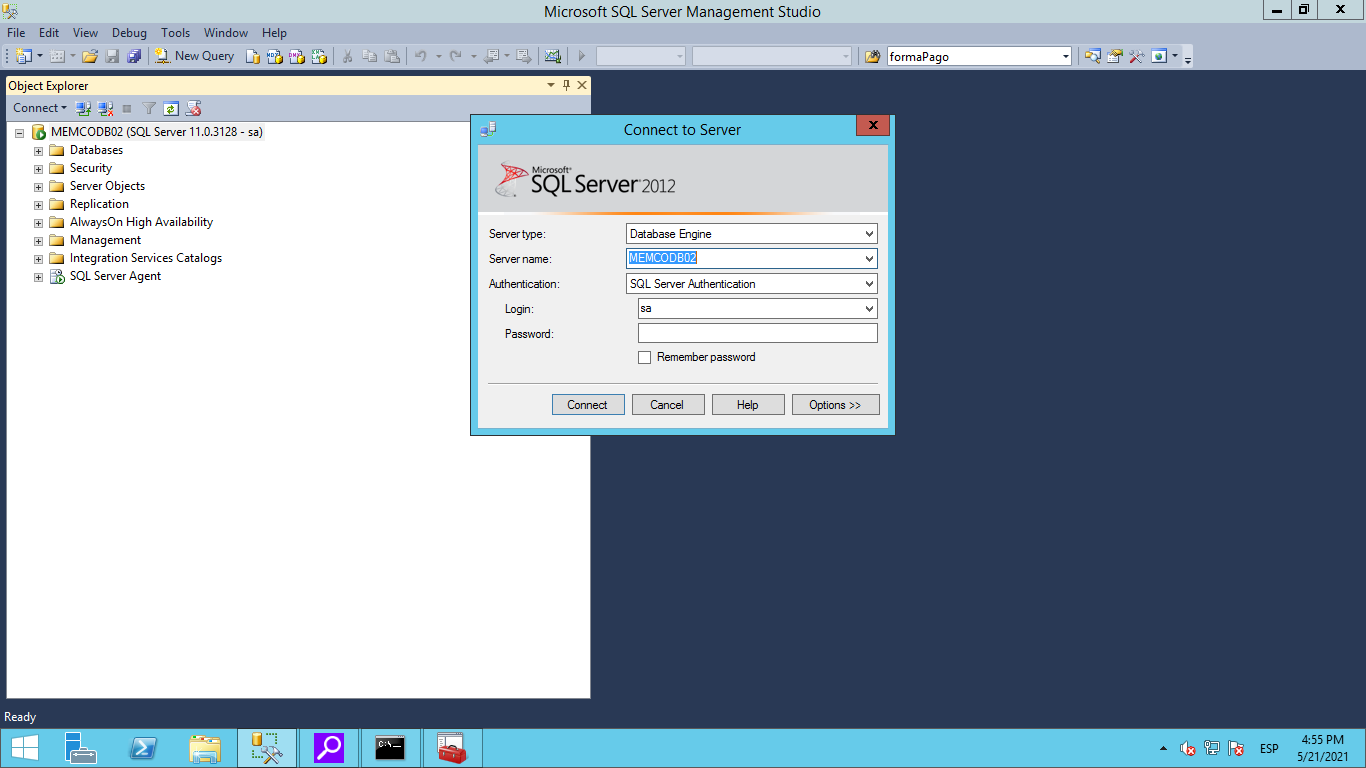
Task: Launch PowerShell from the taskbar
Action: (x=144, y=748)
